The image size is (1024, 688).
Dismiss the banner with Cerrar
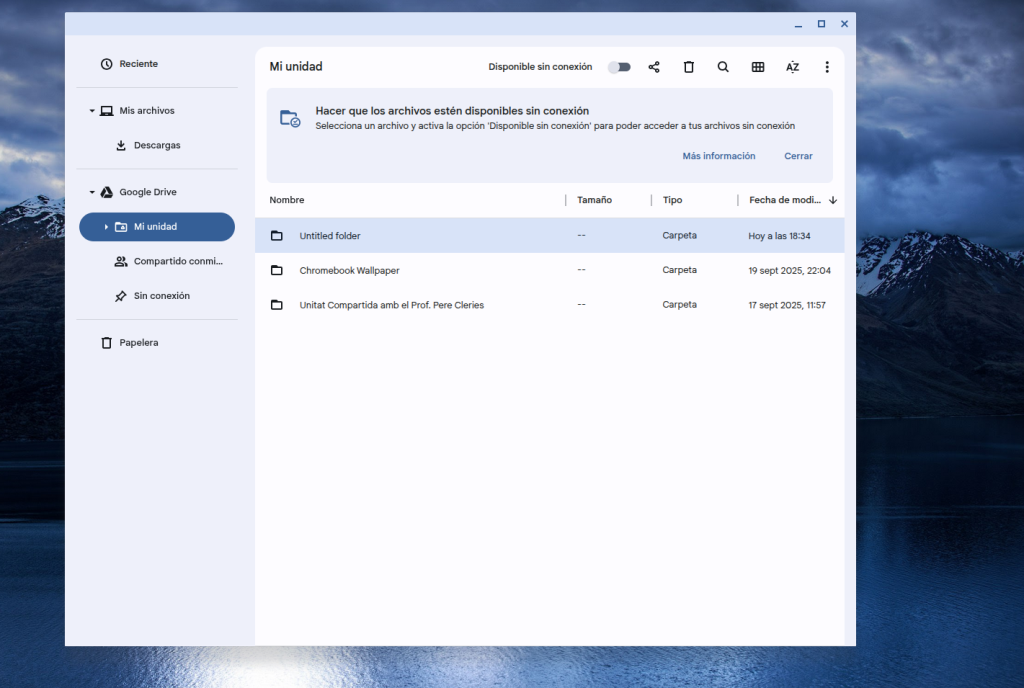(x=798, y=156)
